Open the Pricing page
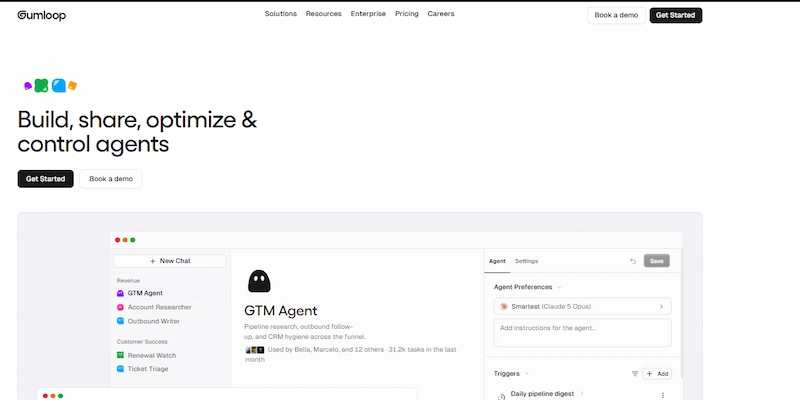This screenshot has width=800, height=400. coord(407,14)
